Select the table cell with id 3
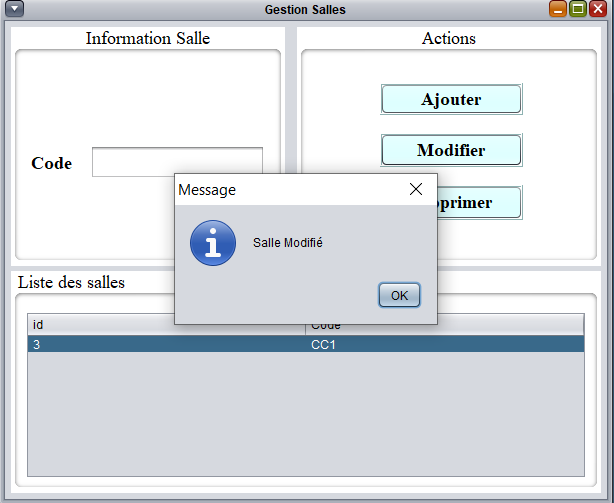Image resolution: width=614 pixels, height=503 pixels. click(166, 344)
